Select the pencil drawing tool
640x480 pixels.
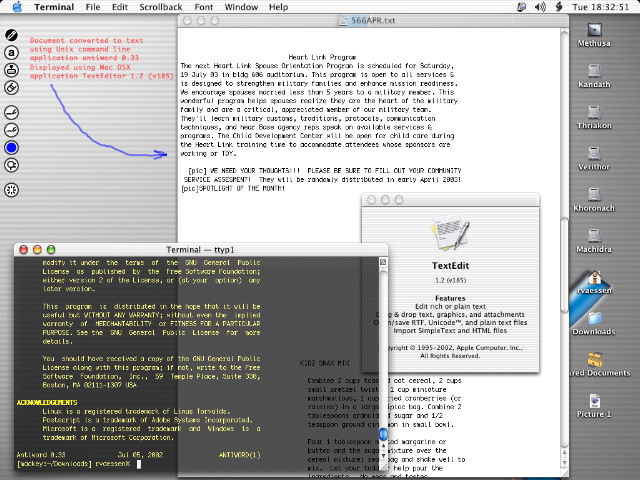tap(12, 35)
